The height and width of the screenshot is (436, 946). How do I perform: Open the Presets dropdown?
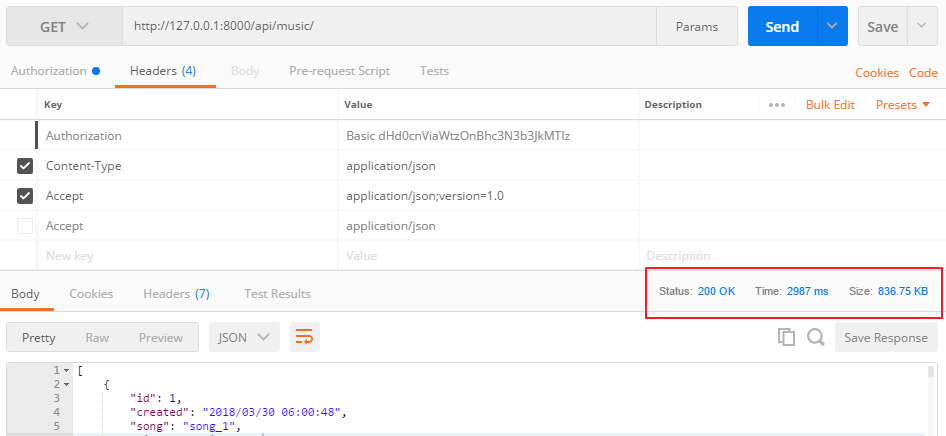(x=903, y=105)
